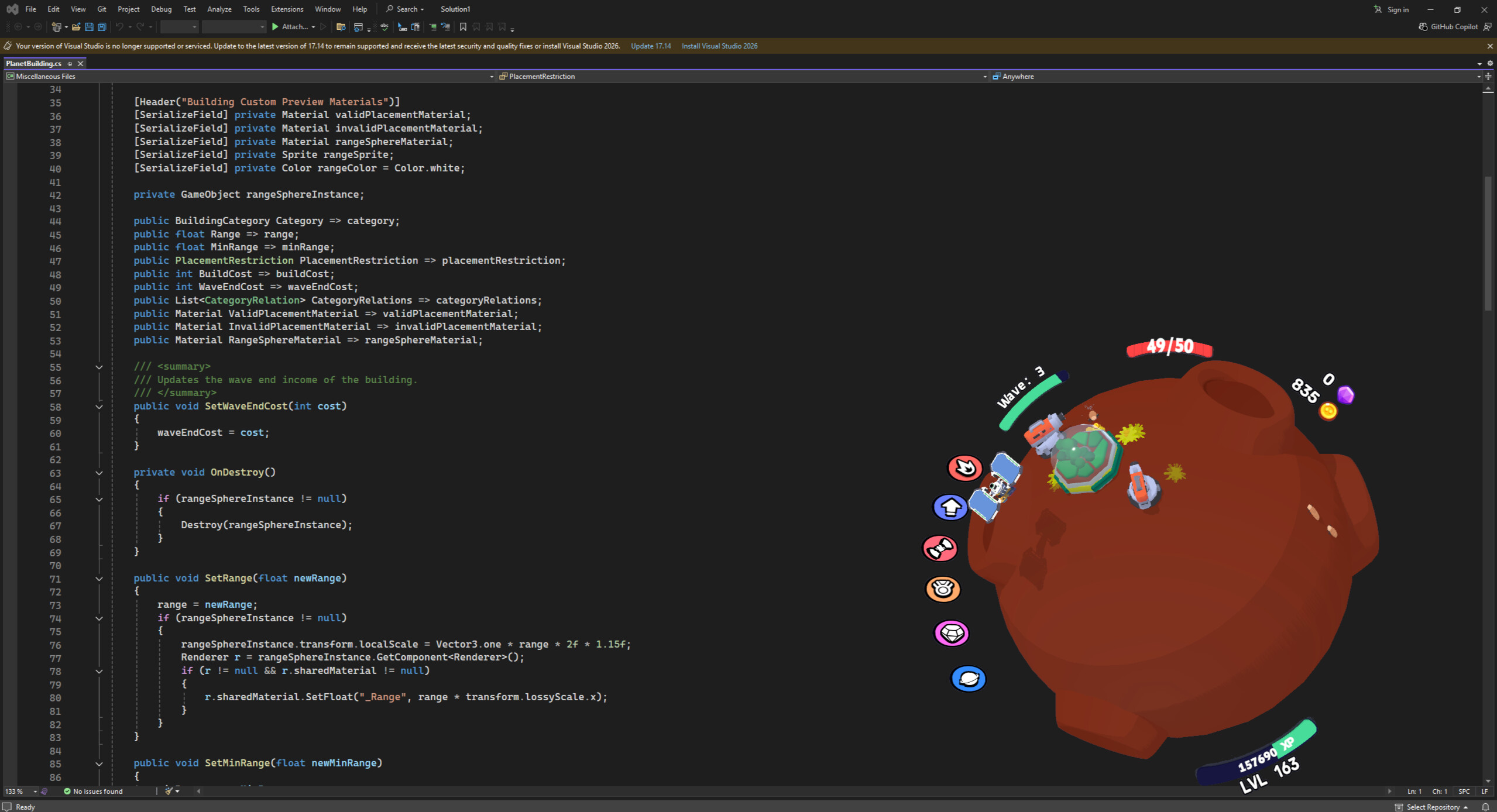Collapse OnDestroy method at line 63

99,473
